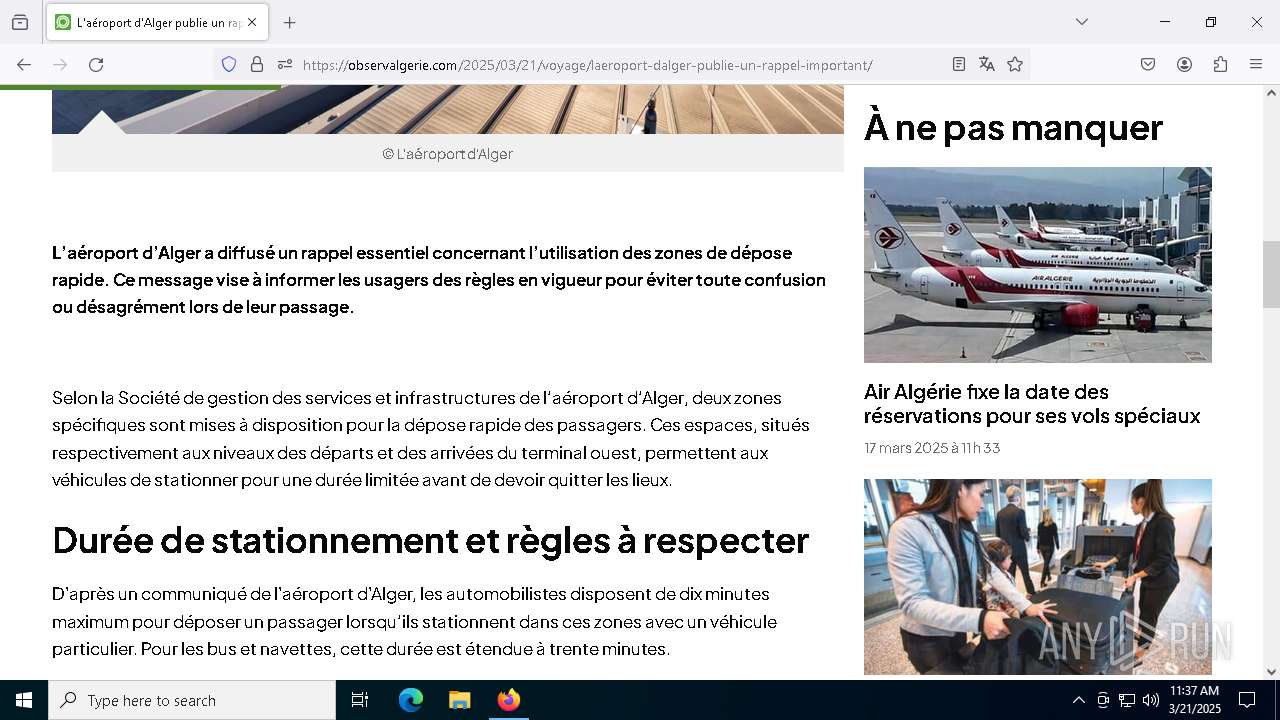Screen dimensions: 1280x720
Task: Toggle reader view for this article
Action: (x=959, y=65)
